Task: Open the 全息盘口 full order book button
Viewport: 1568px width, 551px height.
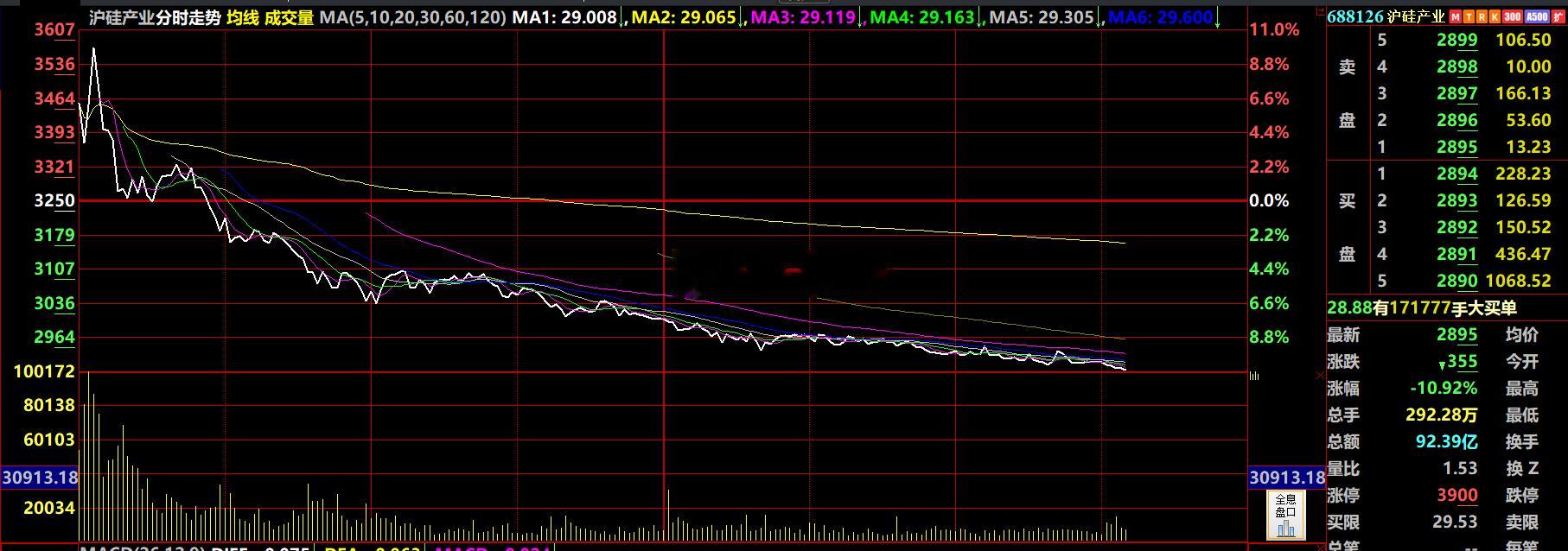Action: point(1285,516)
